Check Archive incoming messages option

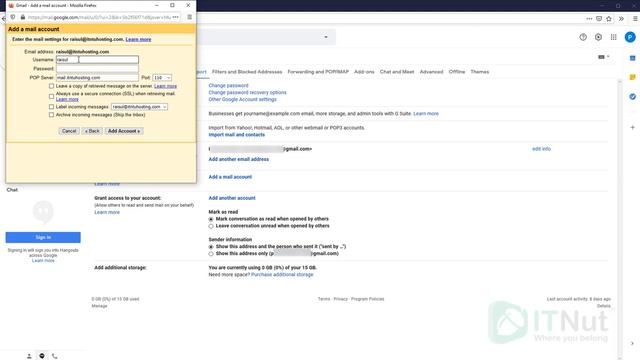51,115
